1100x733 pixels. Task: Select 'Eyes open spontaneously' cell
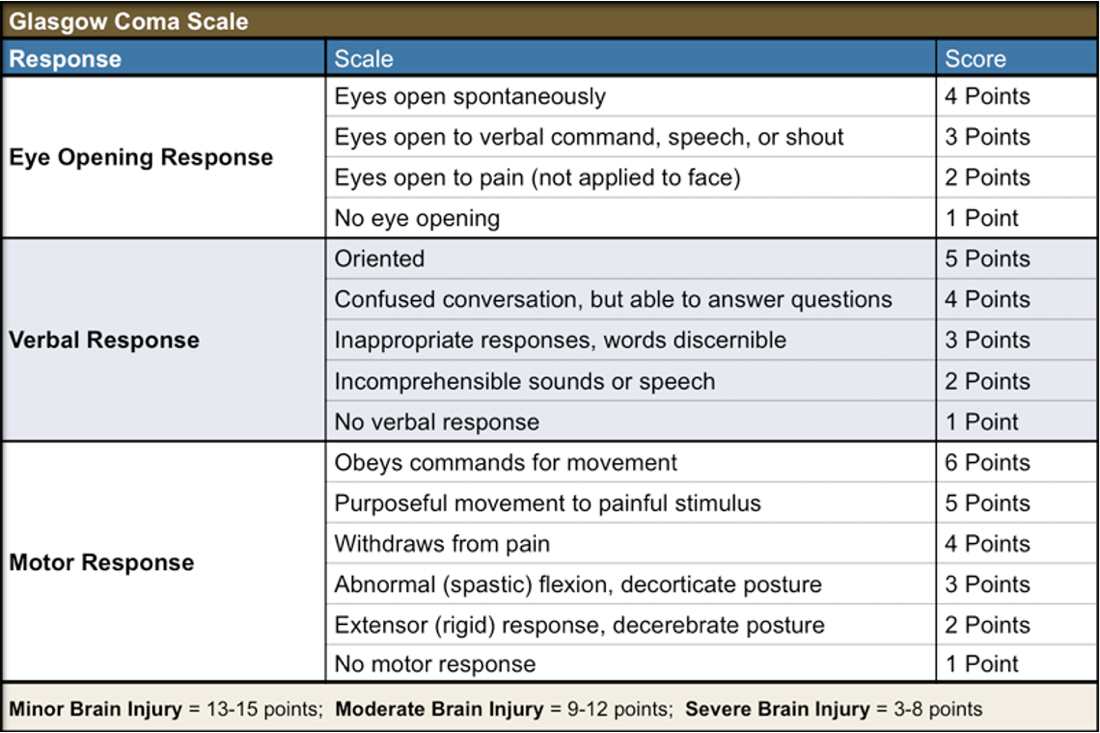click(470, 96)
